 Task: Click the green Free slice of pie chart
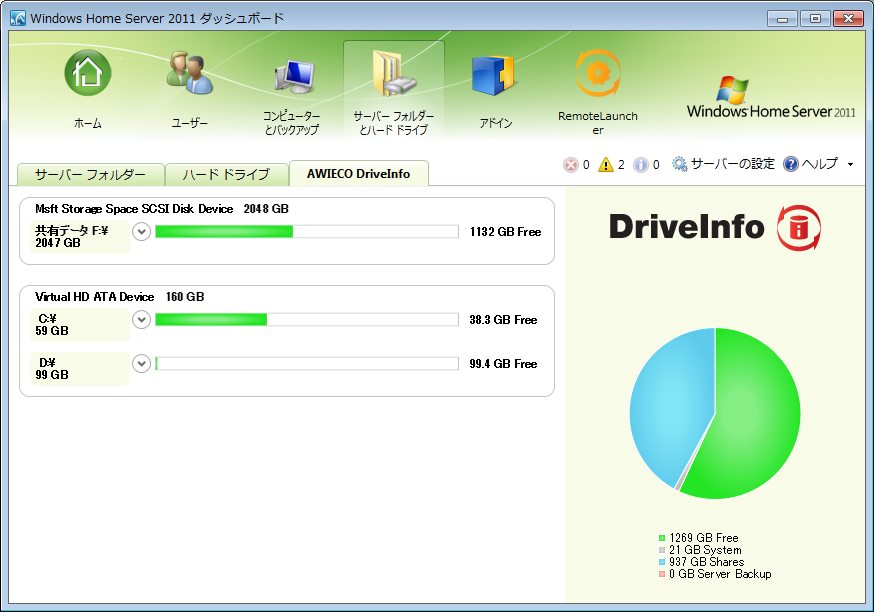click(x=755, y=410)
